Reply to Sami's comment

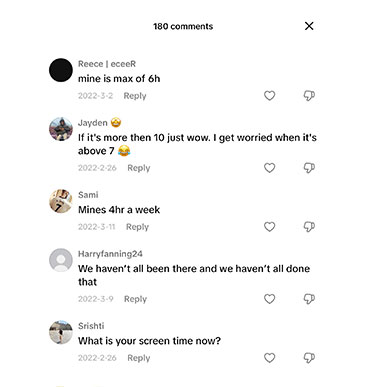coord(137,227)
